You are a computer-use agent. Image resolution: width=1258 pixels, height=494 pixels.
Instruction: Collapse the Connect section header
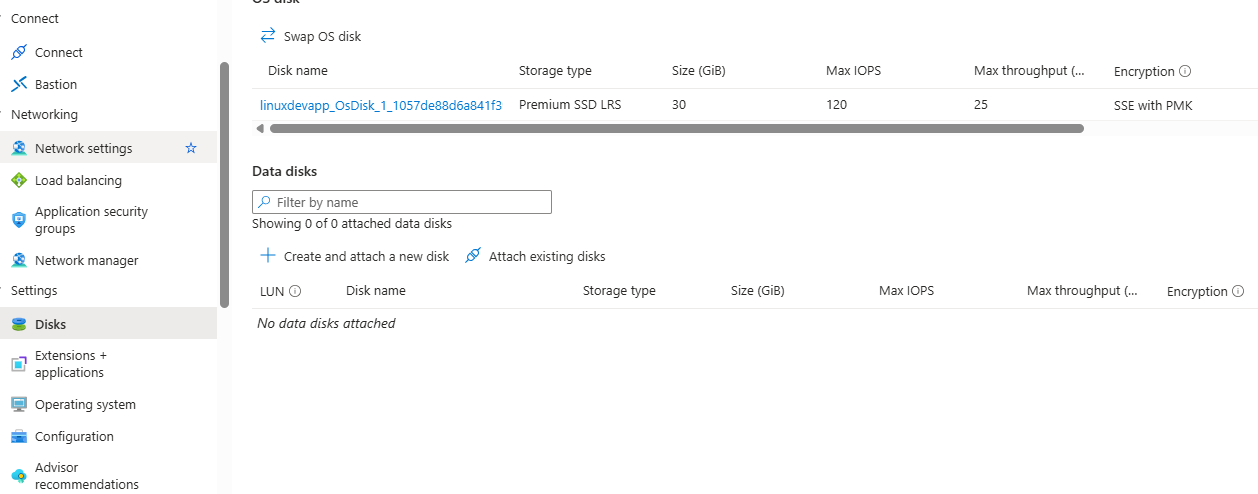35,18
